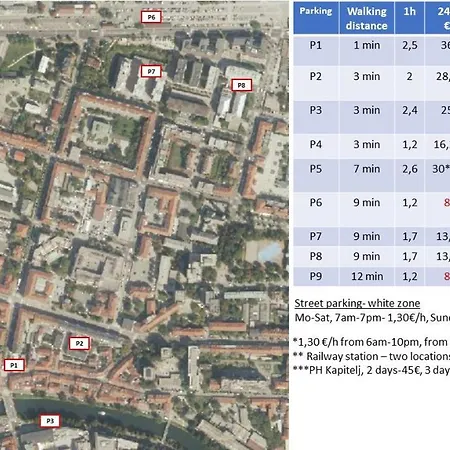Screen dimensions: 450x450
Task: Select the PH Kapitelj footnote line
Action: point(371,370)
